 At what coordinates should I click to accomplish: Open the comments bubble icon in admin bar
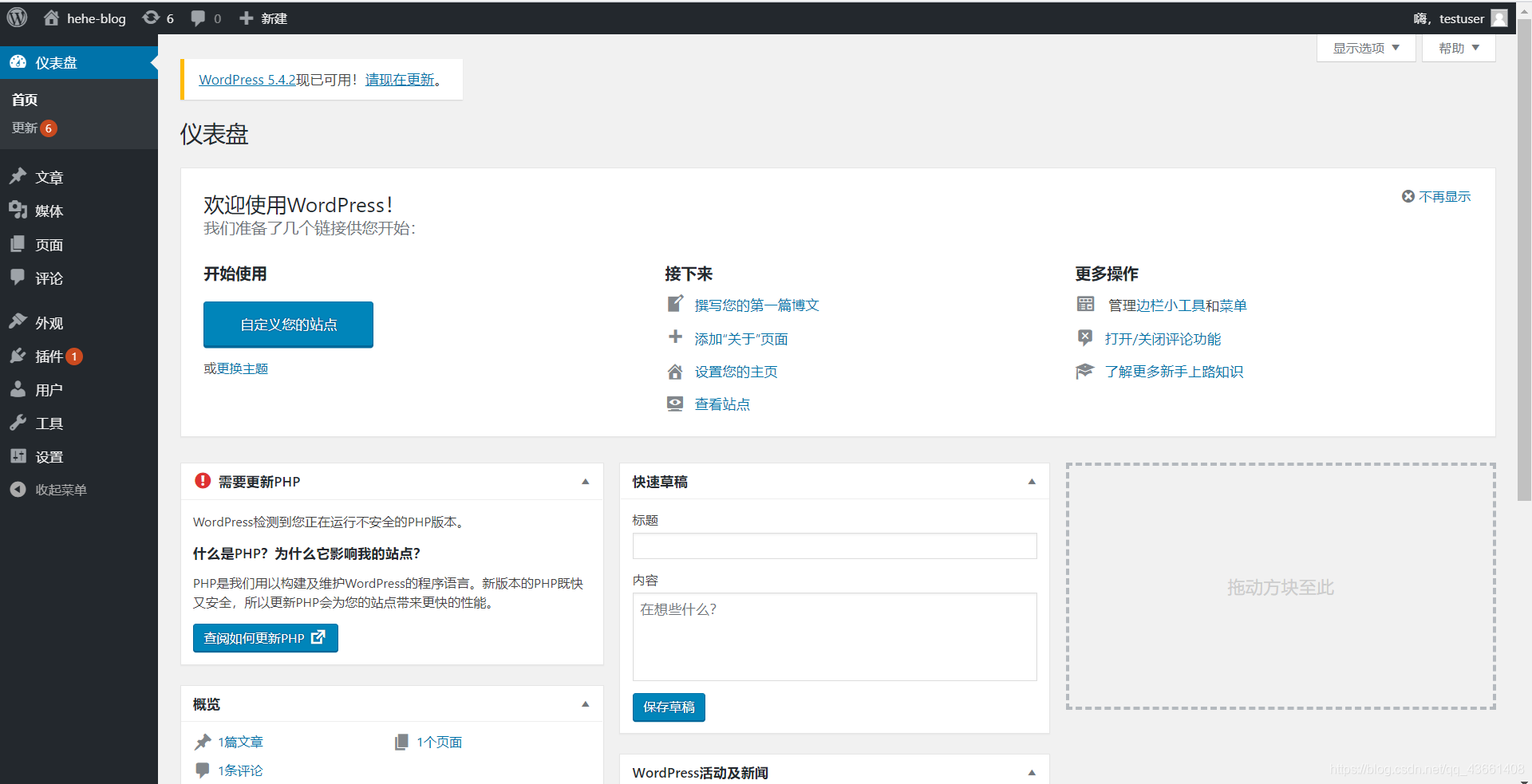pos(198,18)
